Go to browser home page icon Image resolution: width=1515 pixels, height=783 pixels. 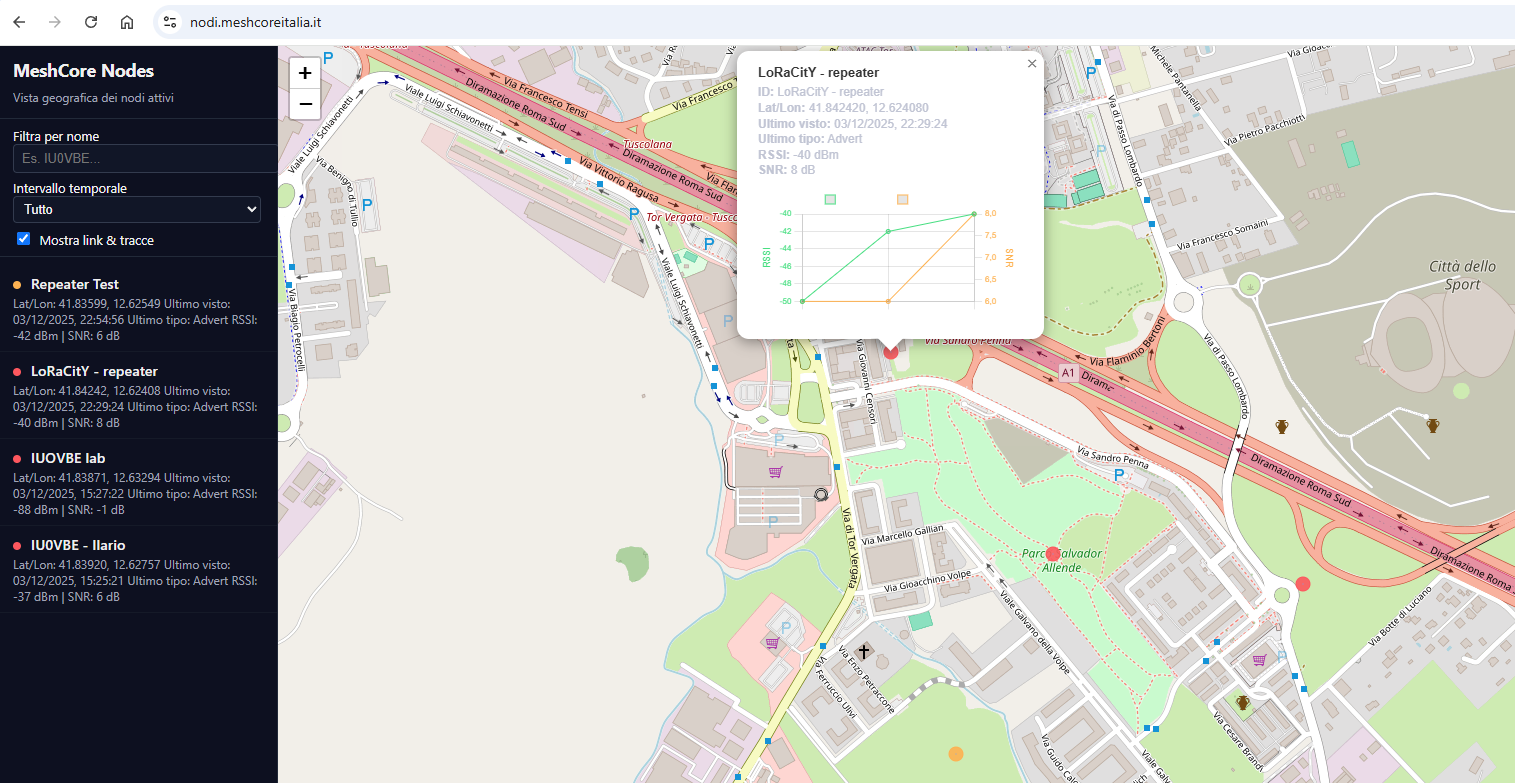pos(127,22)
